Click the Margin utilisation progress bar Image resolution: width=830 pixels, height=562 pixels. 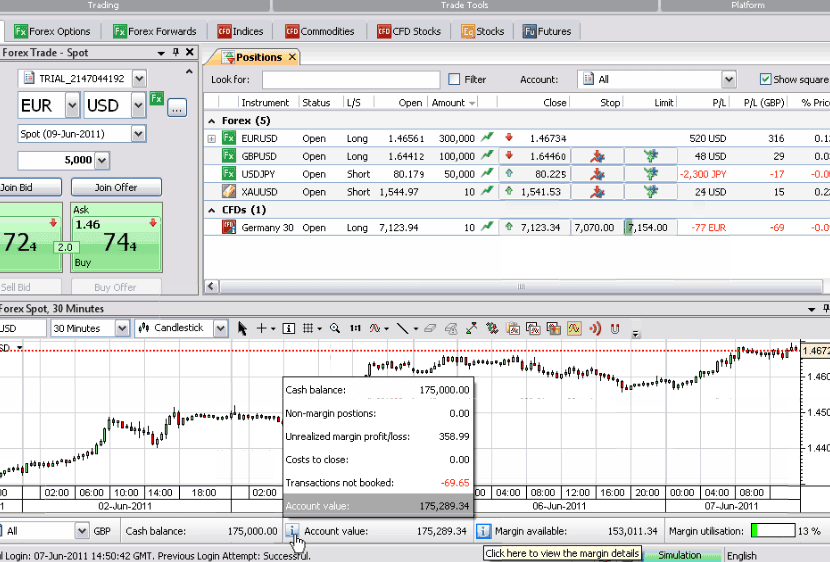[x=773, y=531]
